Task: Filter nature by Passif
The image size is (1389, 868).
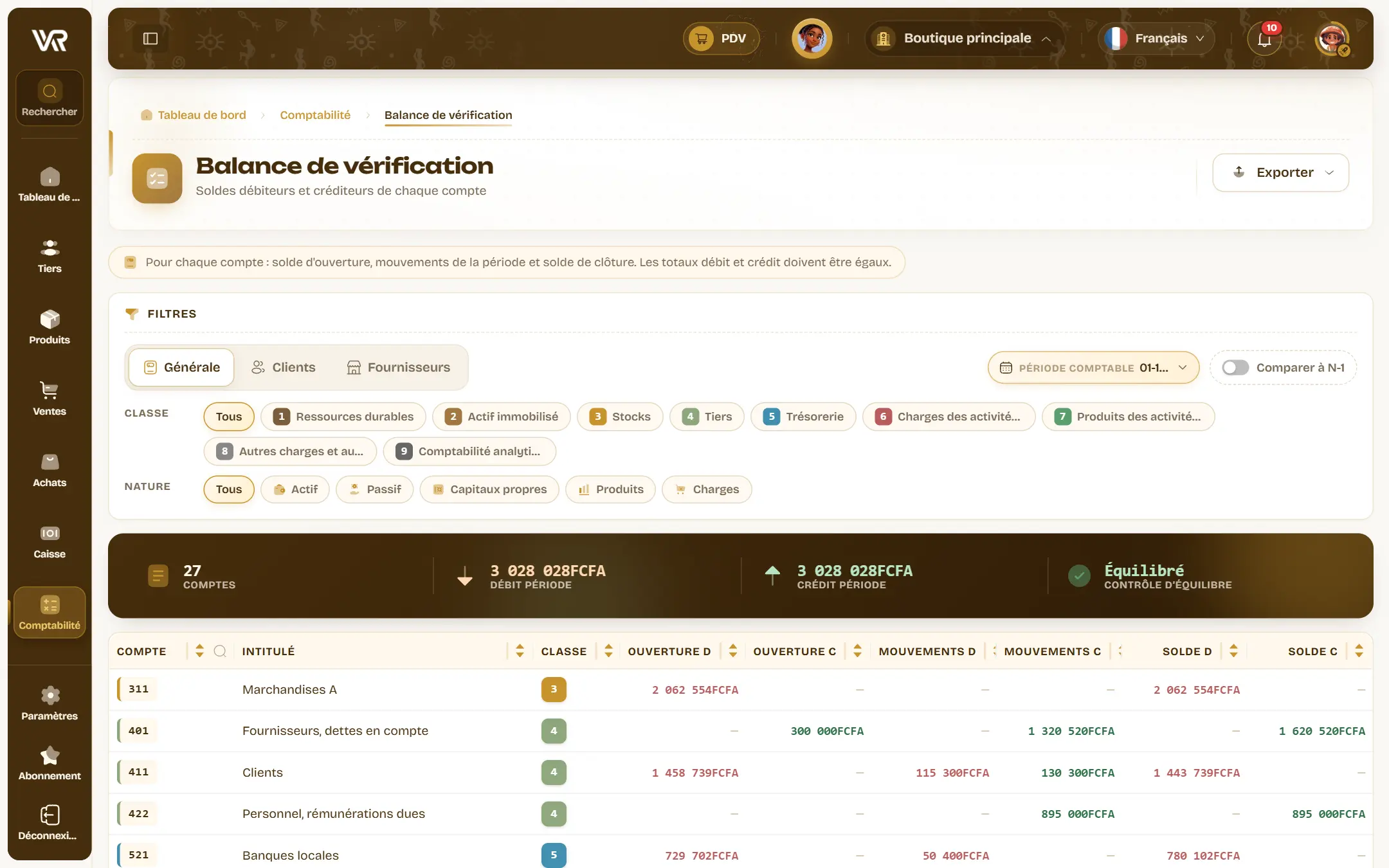Action: click(375, 489)
